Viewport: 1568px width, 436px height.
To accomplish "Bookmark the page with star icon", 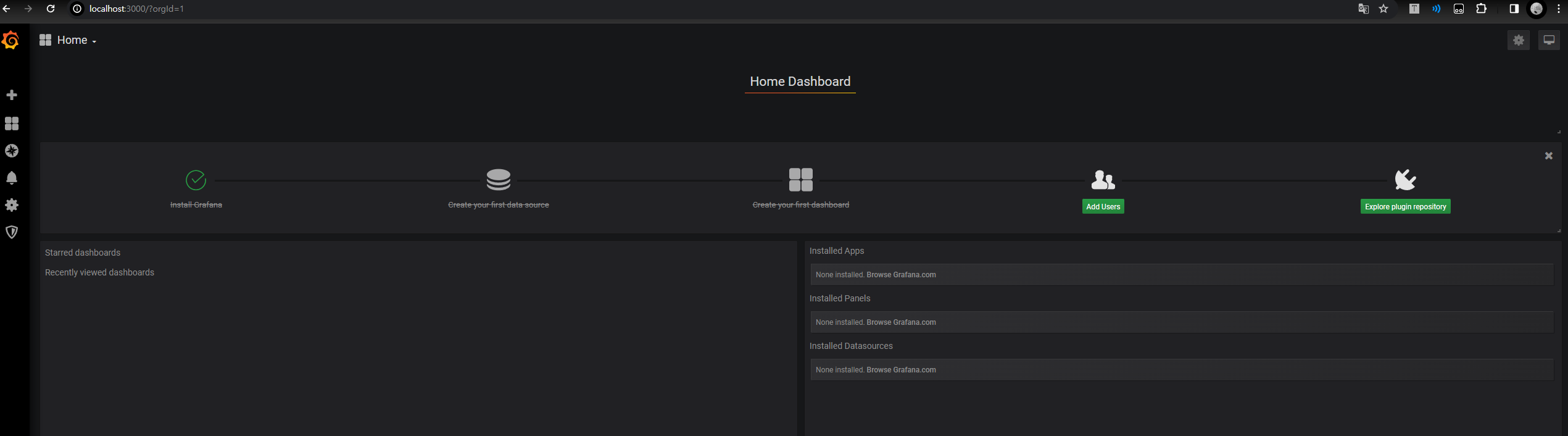I will [x=1383, y=9].
